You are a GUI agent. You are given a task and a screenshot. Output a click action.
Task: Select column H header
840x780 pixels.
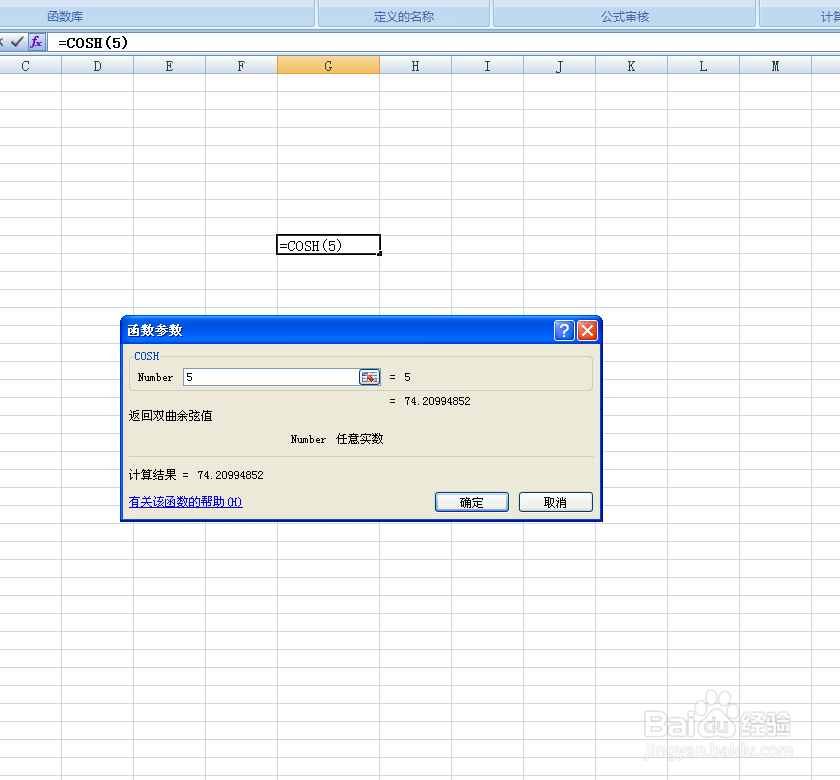[415, 65]
